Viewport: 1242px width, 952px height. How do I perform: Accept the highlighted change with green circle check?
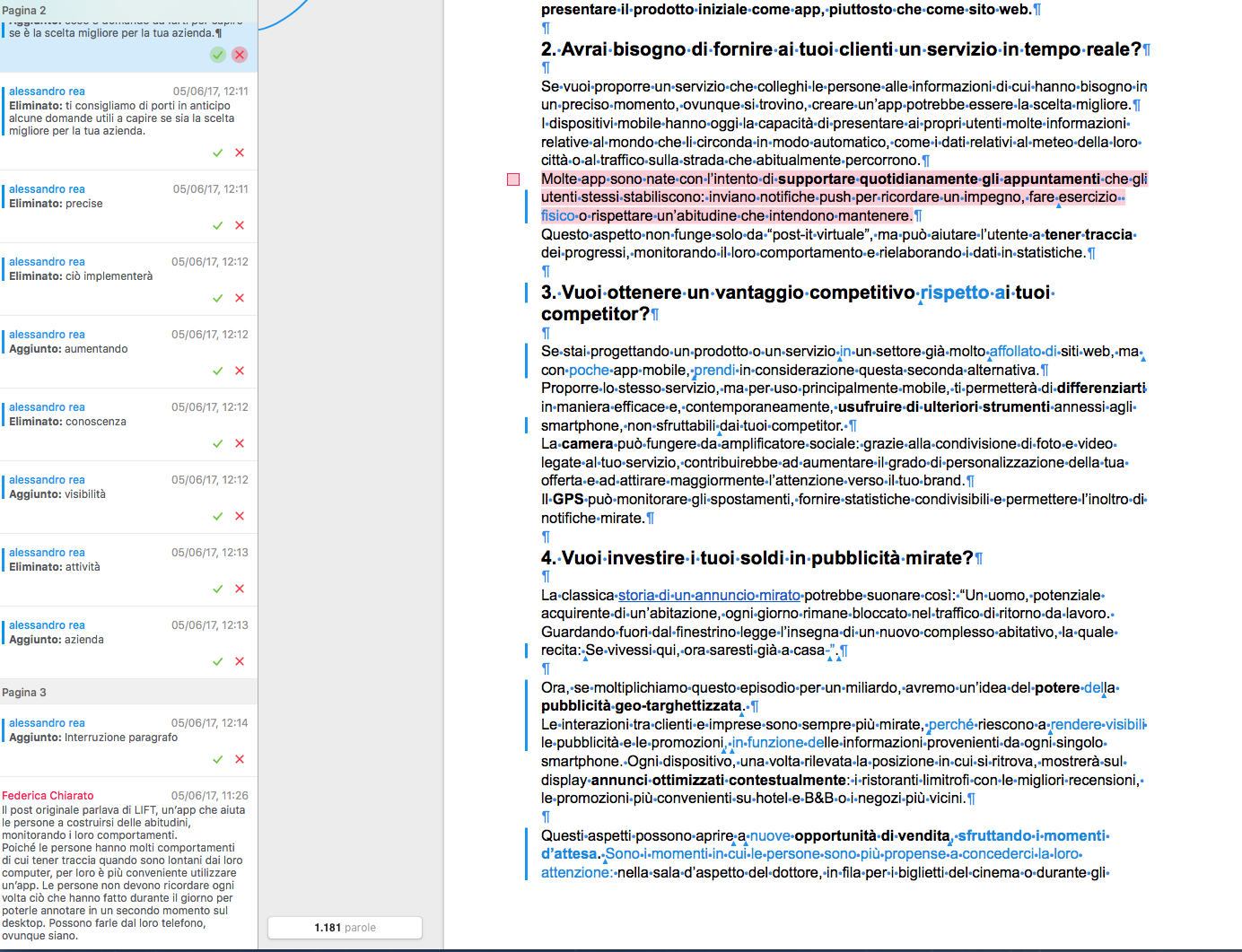coord(218,55)
